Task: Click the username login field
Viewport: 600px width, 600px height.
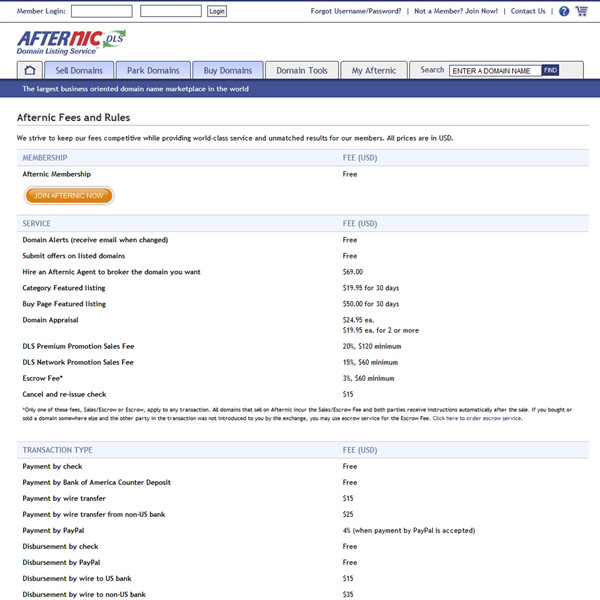Action: click(x=102, y=12)
